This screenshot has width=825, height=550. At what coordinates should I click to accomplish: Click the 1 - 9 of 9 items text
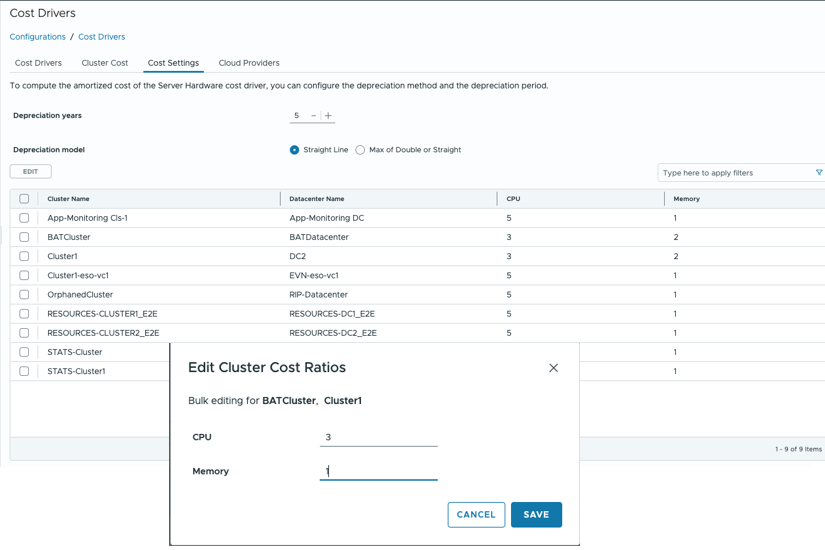(798, 449)
